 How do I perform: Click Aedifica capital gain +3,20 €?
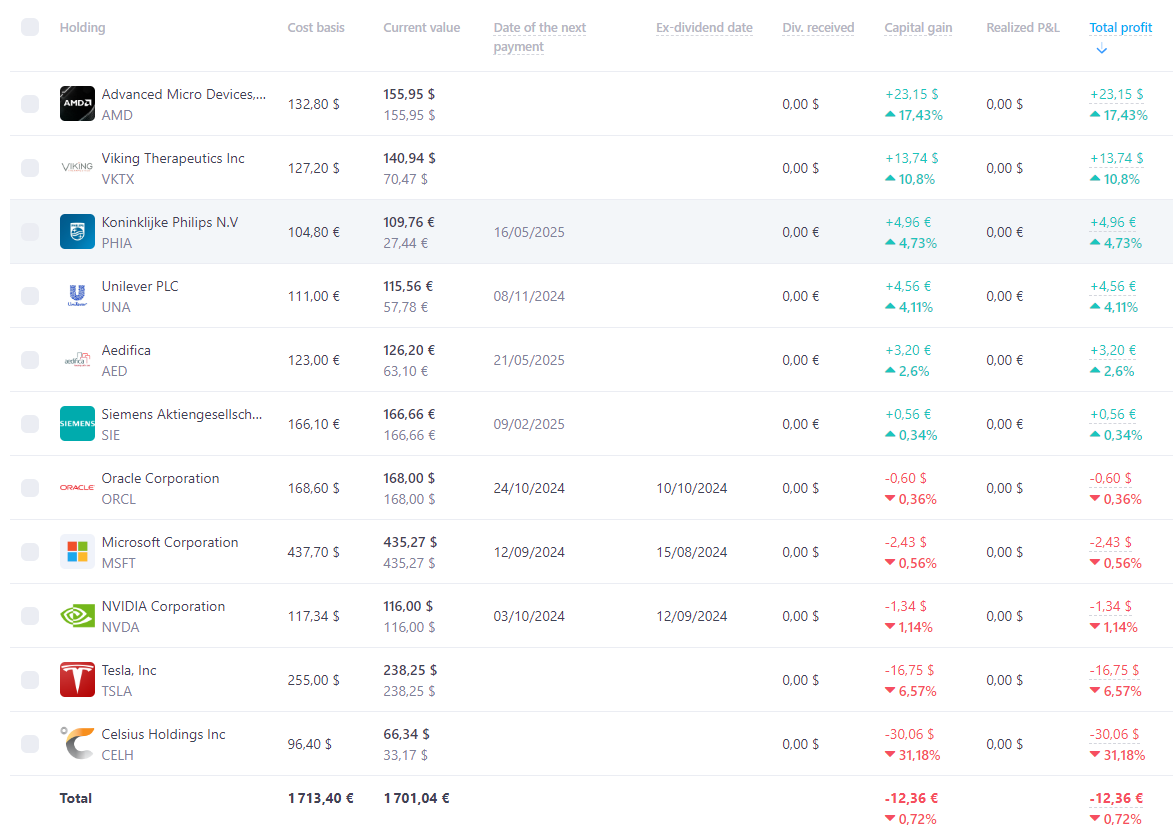click(x=907, y=350)
